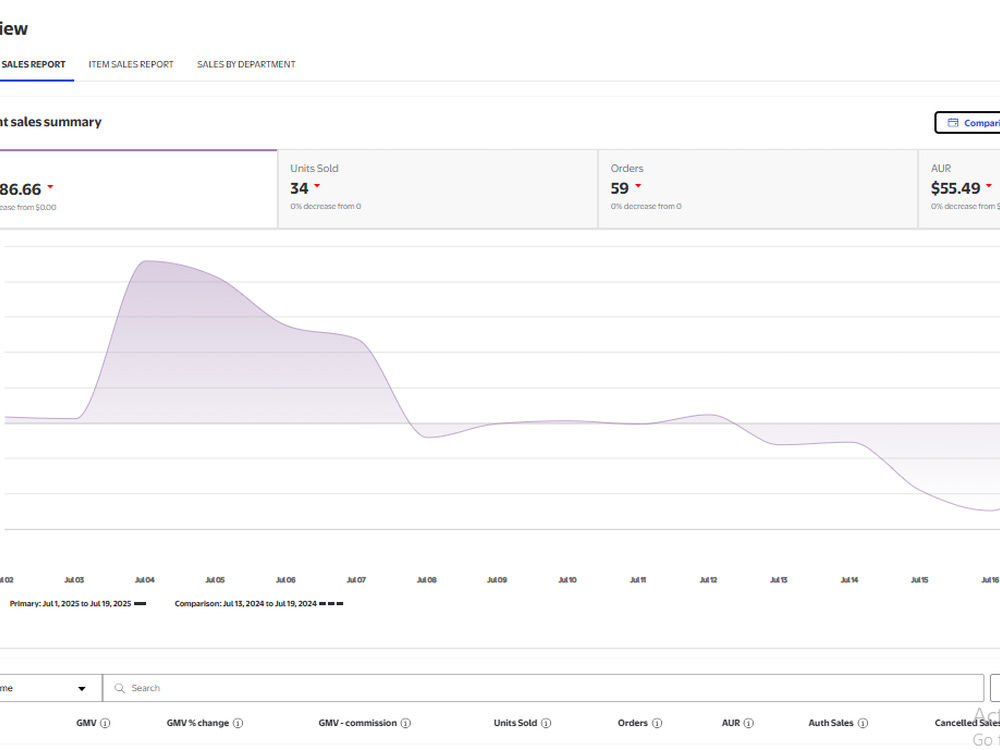Viewport: 1000px width, 750px height.
Task: Click the red decrease arrow beside Orders 59
Action: 638,186
